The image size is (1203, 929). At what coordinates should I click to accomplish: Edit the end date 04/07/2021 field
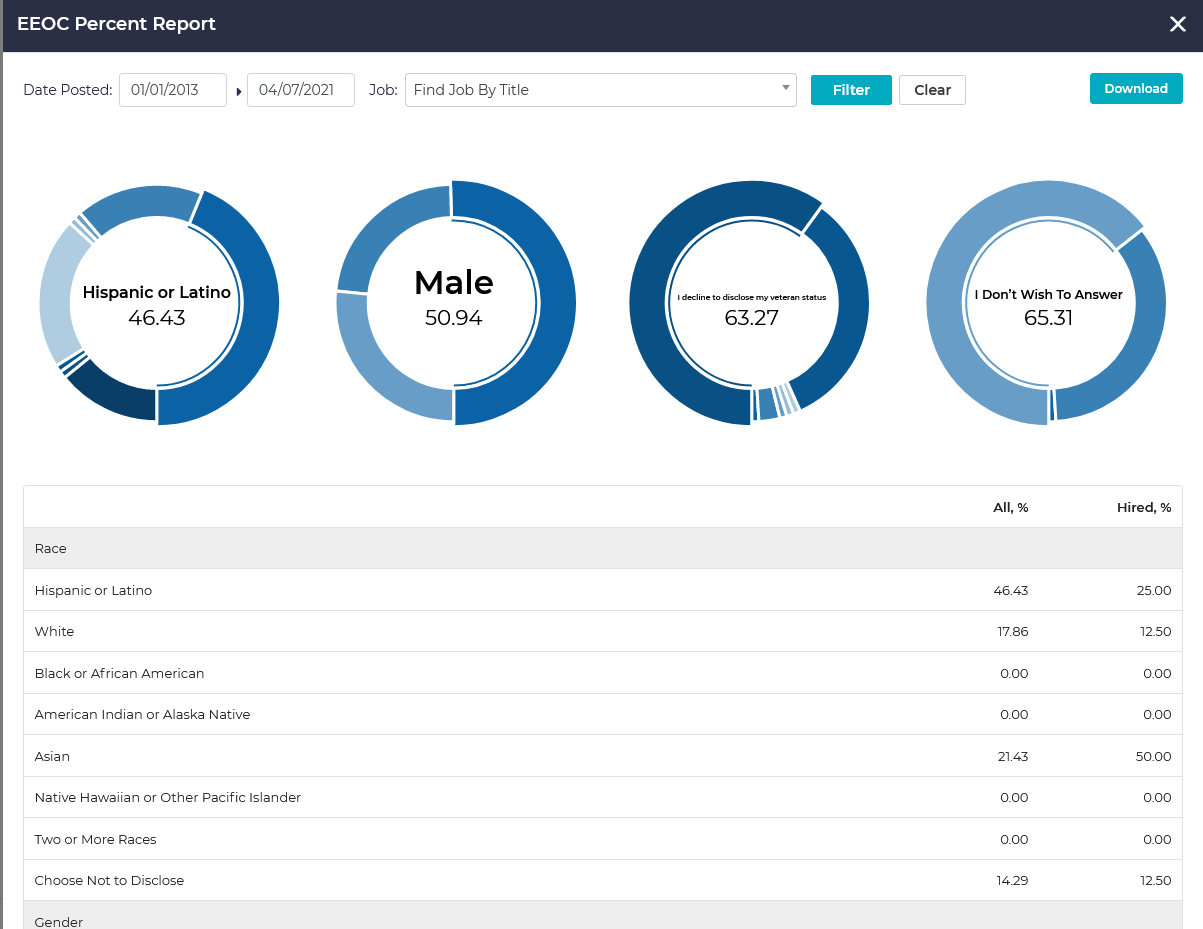point(300,90)
